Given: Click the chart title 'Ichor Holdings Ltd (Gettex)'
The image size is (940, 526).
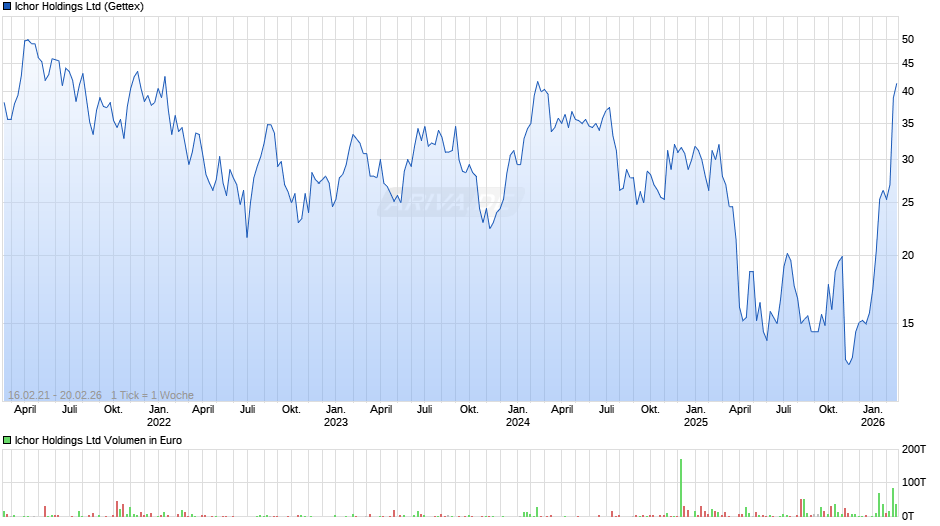Looking at the screenshot, I should click(79, 7).
